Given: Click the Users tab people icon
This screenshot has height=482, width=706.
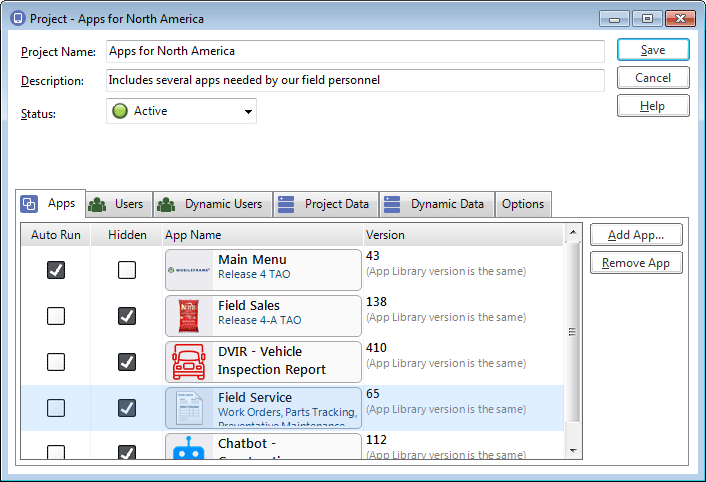Looking at the screenshot, I should 97,204.
